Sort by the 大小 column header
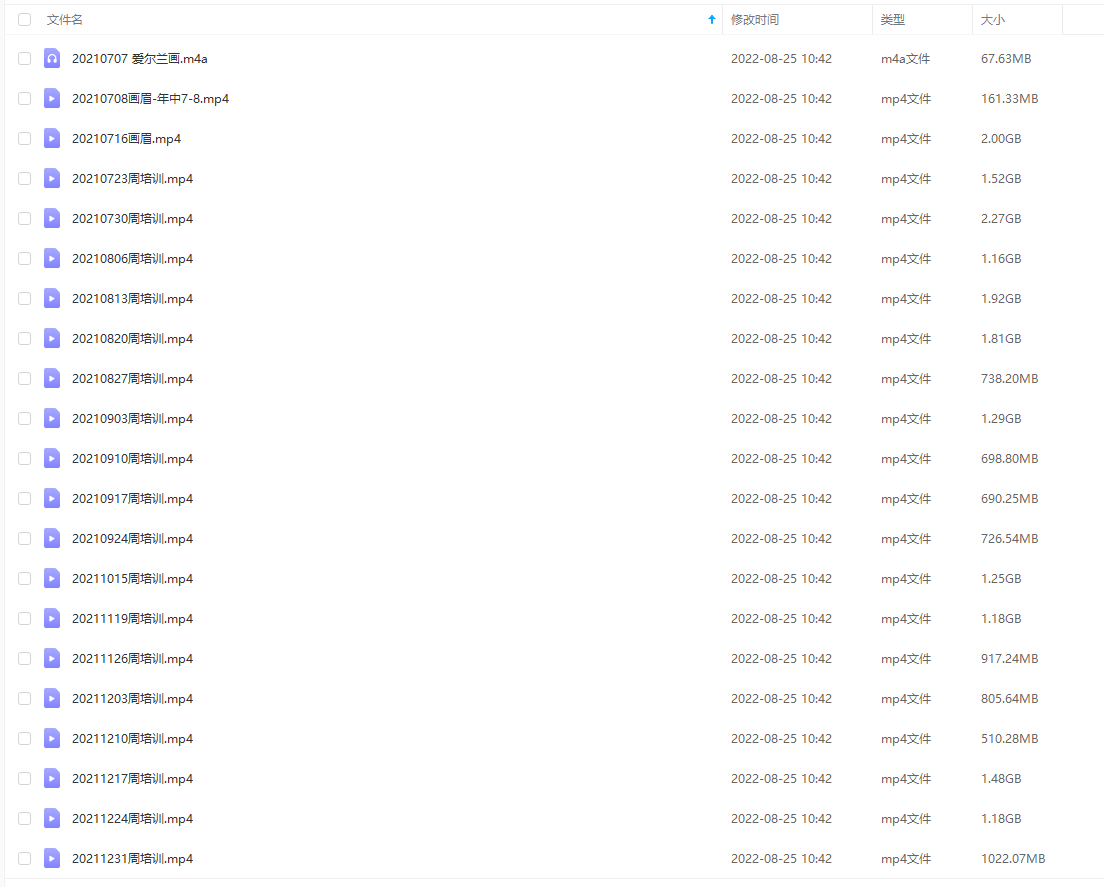Viewport: 1104px width, 887px height. click(992, 19)
